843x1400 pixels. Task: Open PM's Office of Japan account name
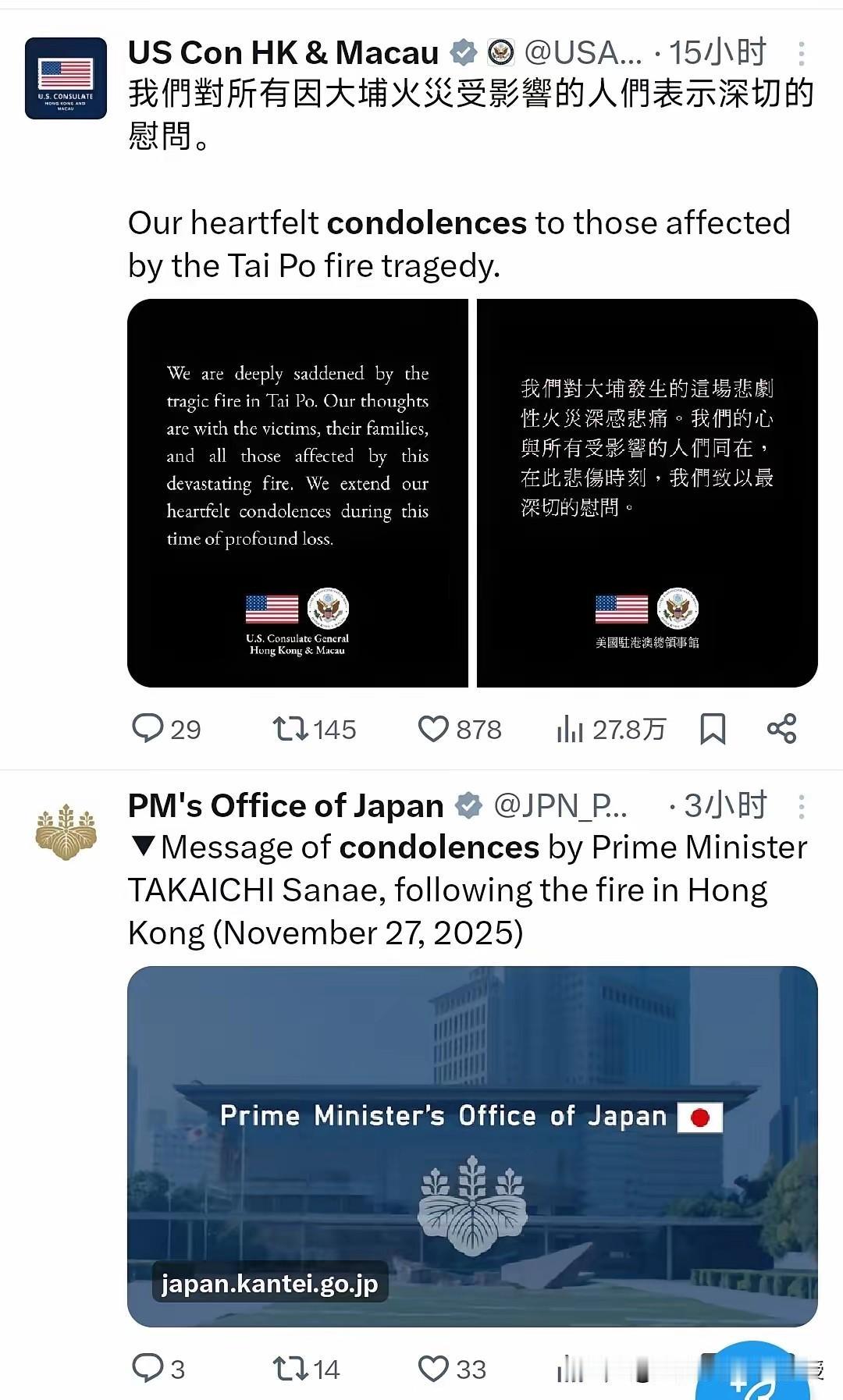286,805
